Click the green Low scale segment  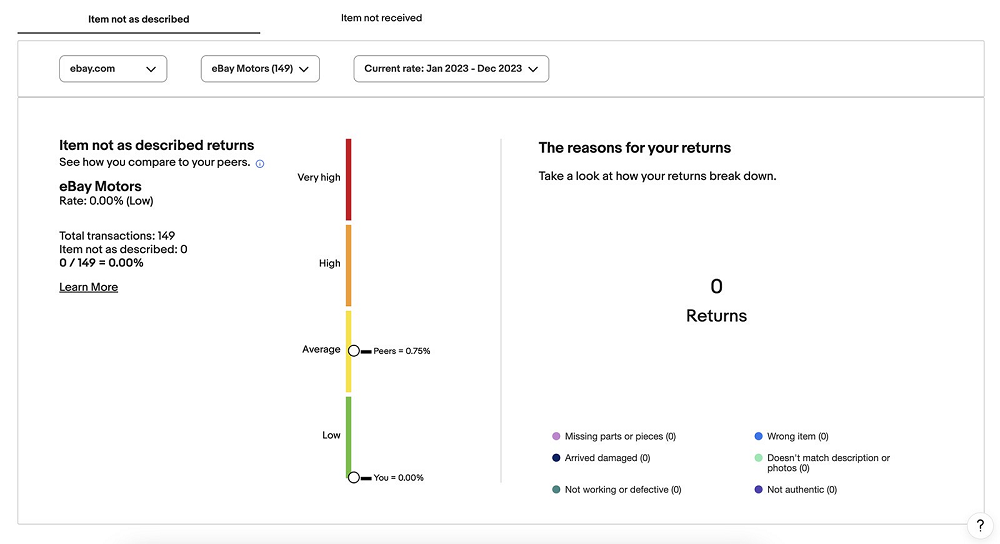click(349, 437)
